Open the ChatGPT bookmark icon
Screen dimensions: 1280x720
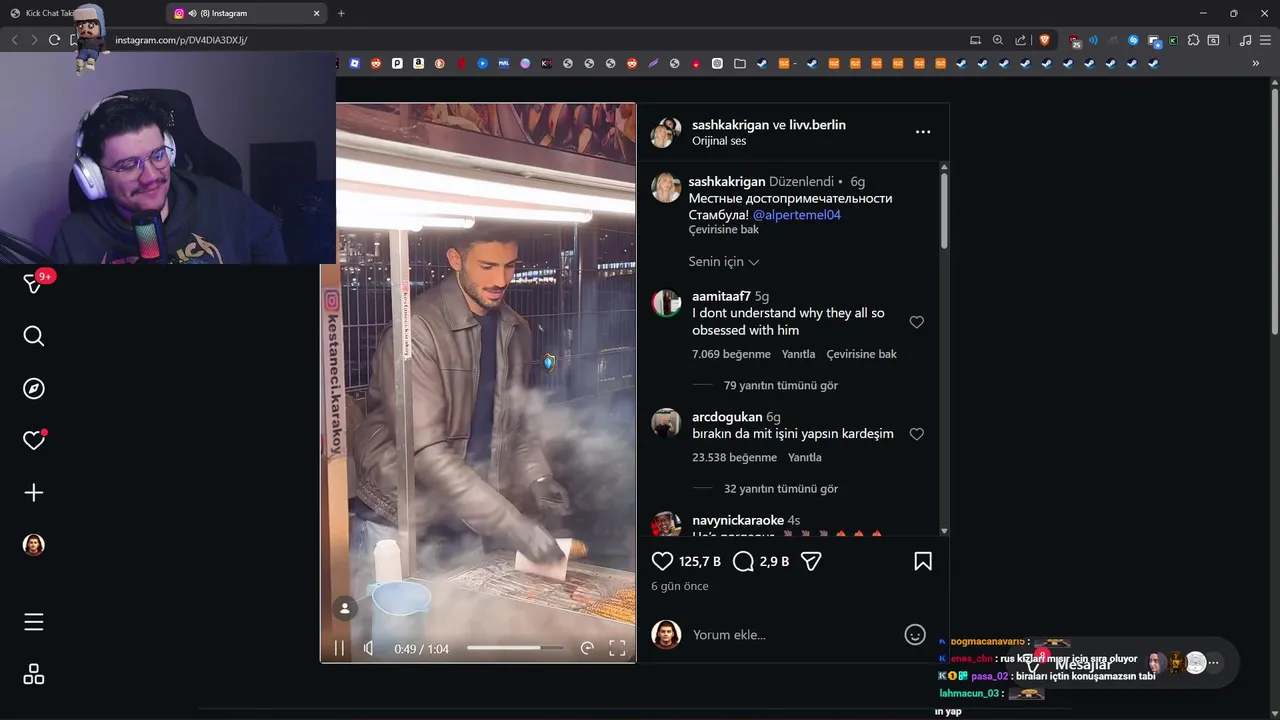click(717, 63)
